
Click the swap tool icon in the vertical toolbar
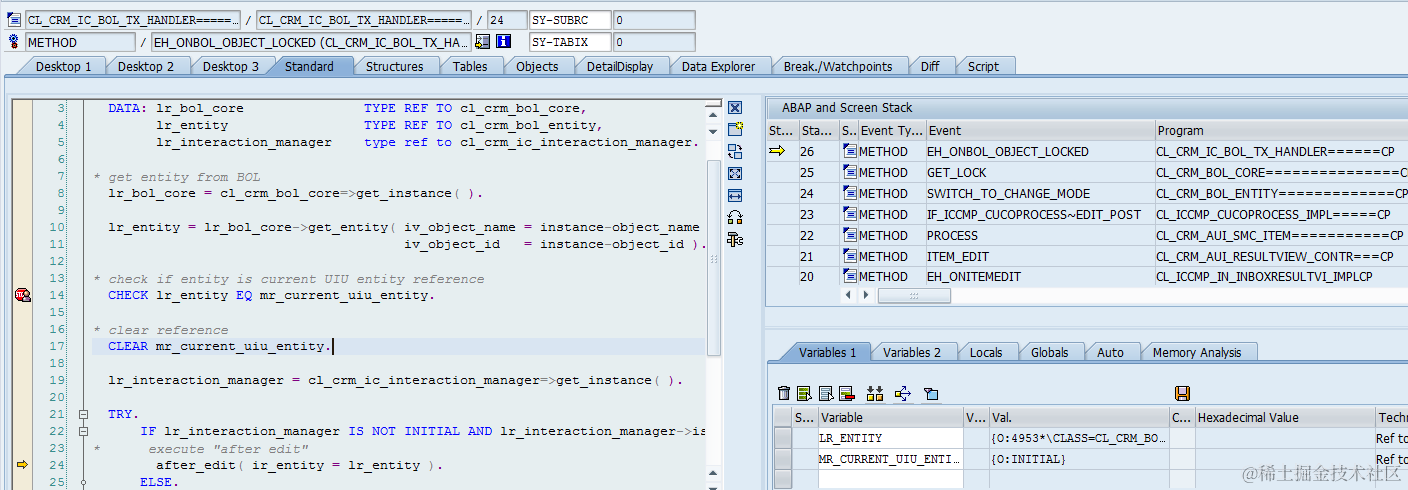pyautogui.click(x=735, y=152)
